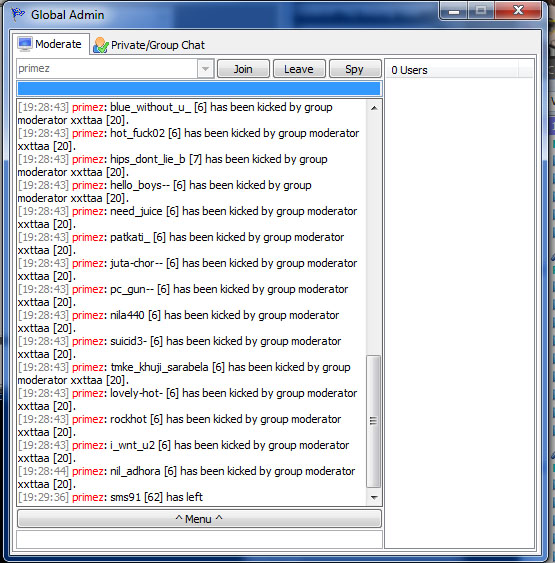Switch to the Moderate tab
Viewport: 555px width, 563px height.
50,44
